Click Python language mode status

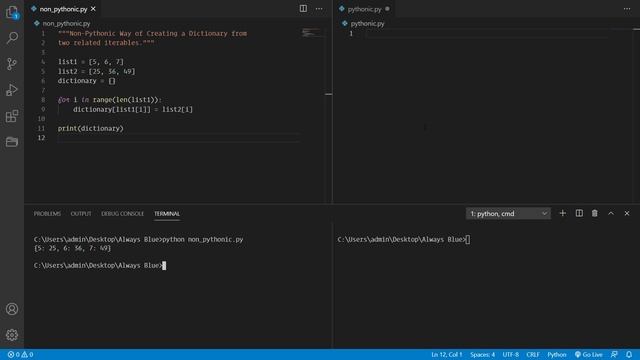tap(557, 355)
